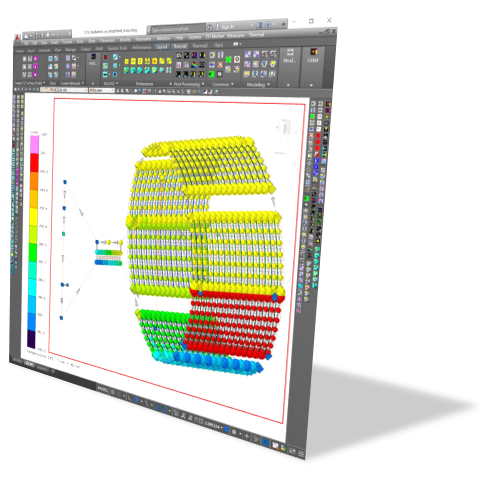This screenshot has width=480, height=480.
Task: Open the TD Mesher menu
Action: pos(215,36)
